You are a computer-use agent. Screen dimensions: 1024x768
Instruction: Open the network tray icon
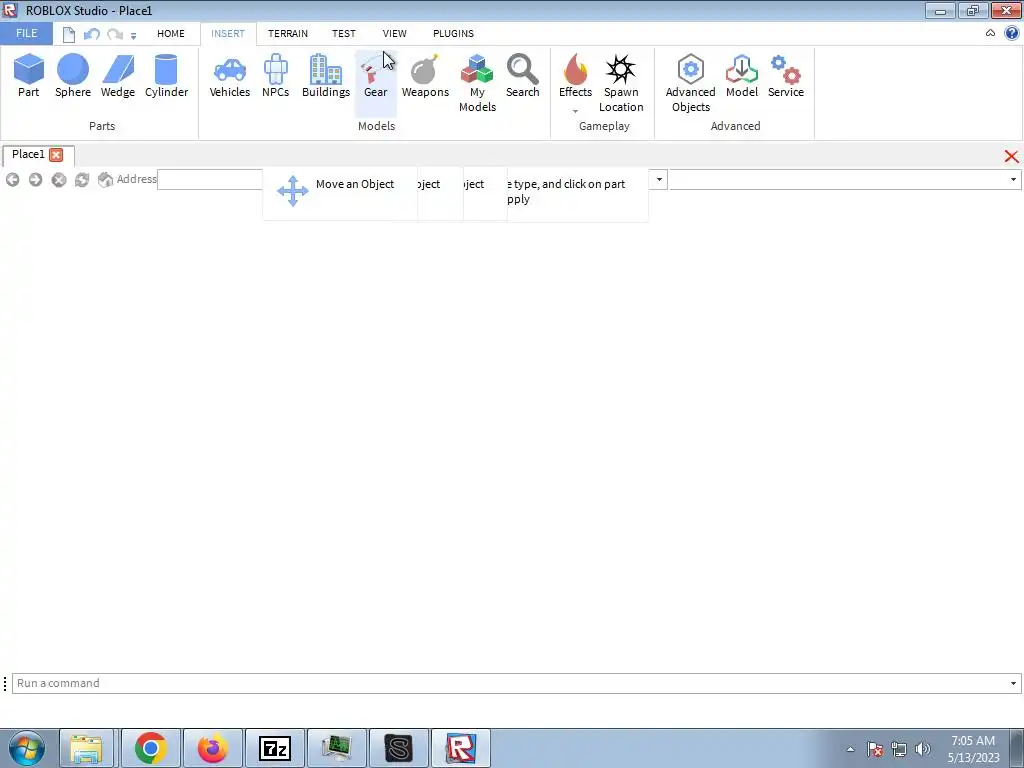point(899,749)
